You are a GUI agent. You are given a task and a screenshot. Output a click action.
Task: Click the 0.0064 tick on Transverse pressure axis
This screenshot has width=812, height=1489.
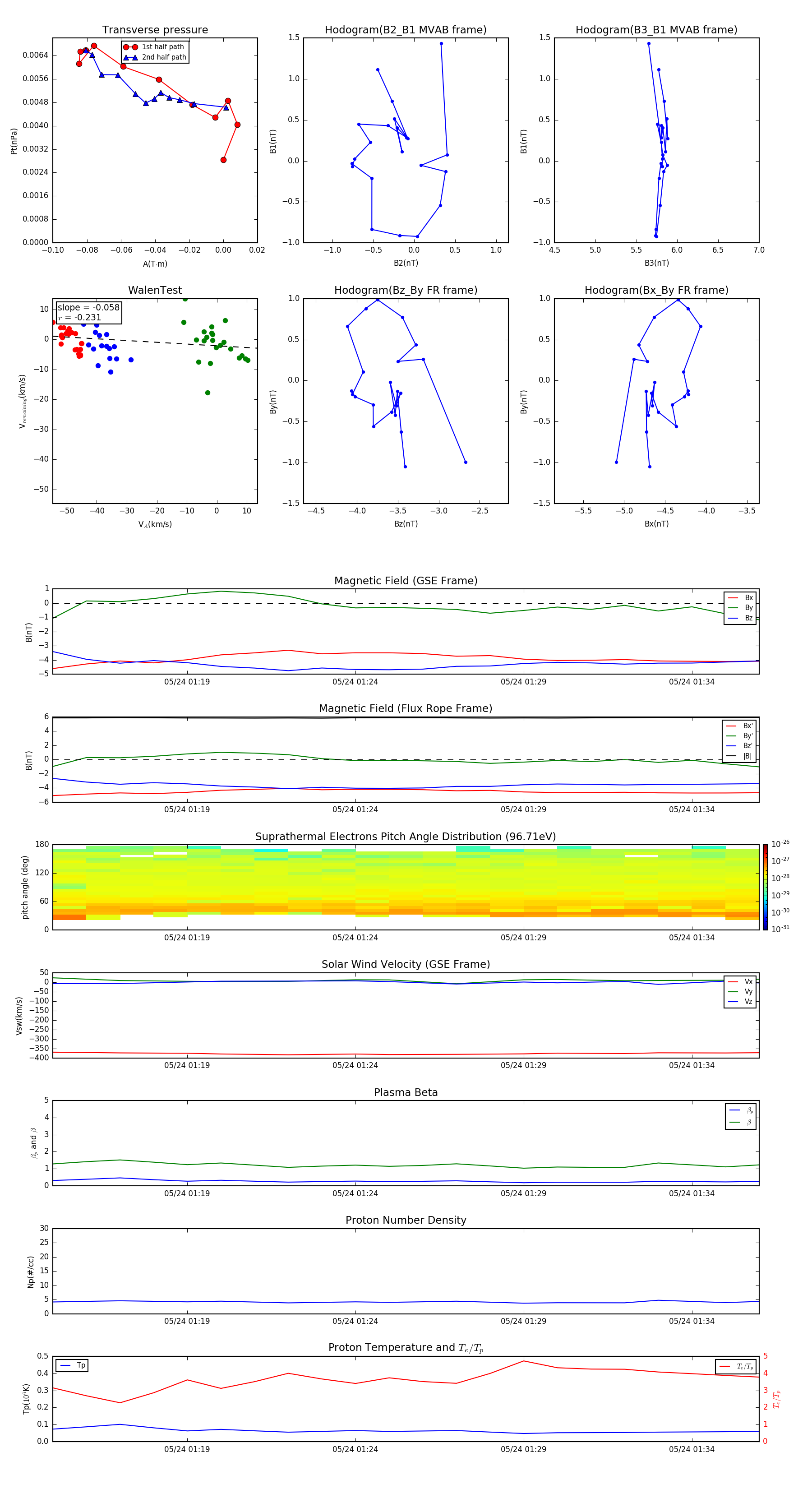coord(35,55)
